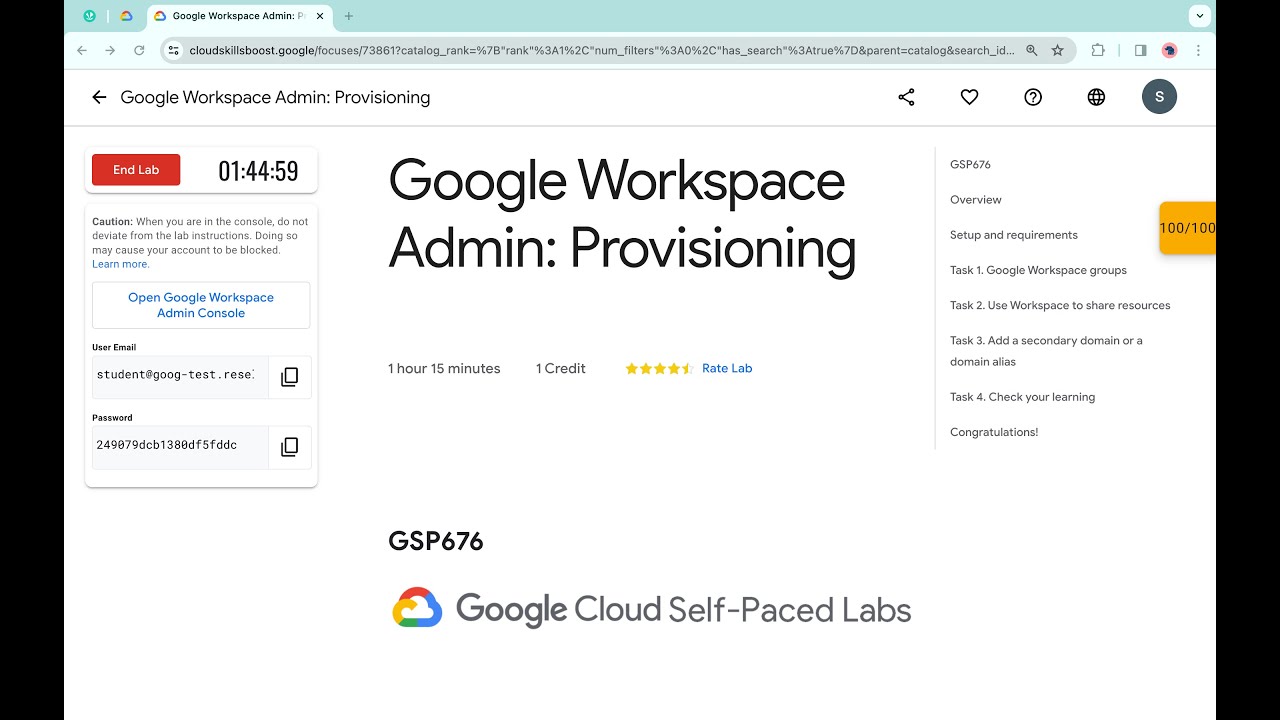Follow the Learn more link
Image resolution: width=1280 pixels, height=720 pixels.
[x=120, y=264]
